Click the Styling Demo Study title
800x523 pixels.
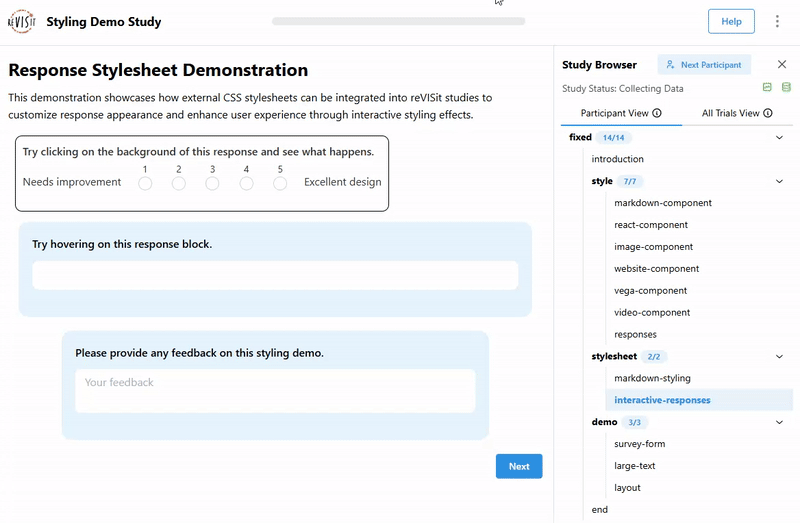tap(104, 22)
